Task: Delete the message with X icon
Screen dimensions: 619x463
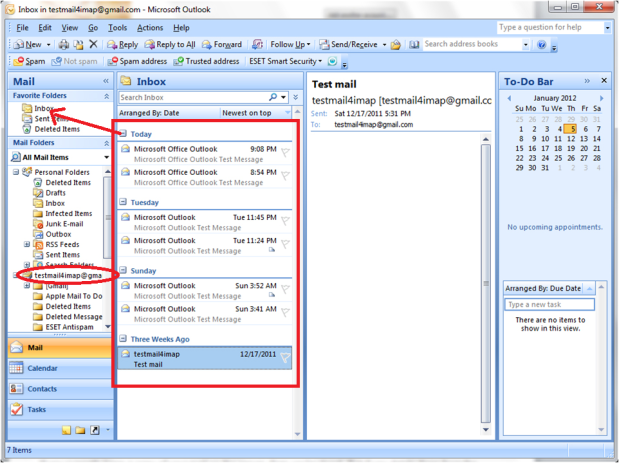Action: tap(93, 44)
